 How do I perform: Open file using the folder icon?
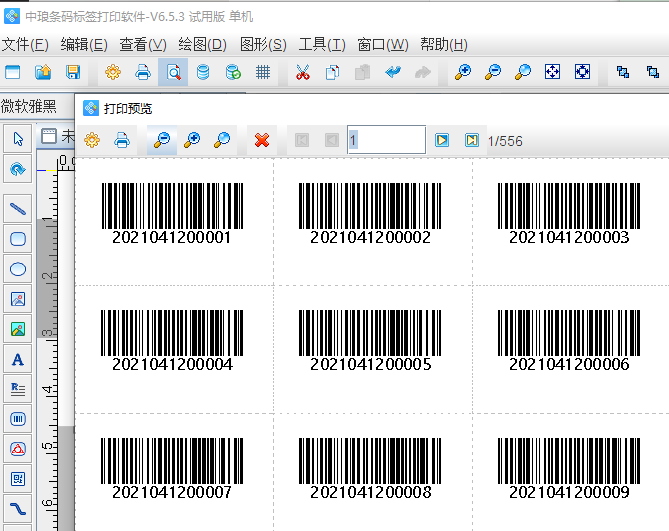[43, 72]
